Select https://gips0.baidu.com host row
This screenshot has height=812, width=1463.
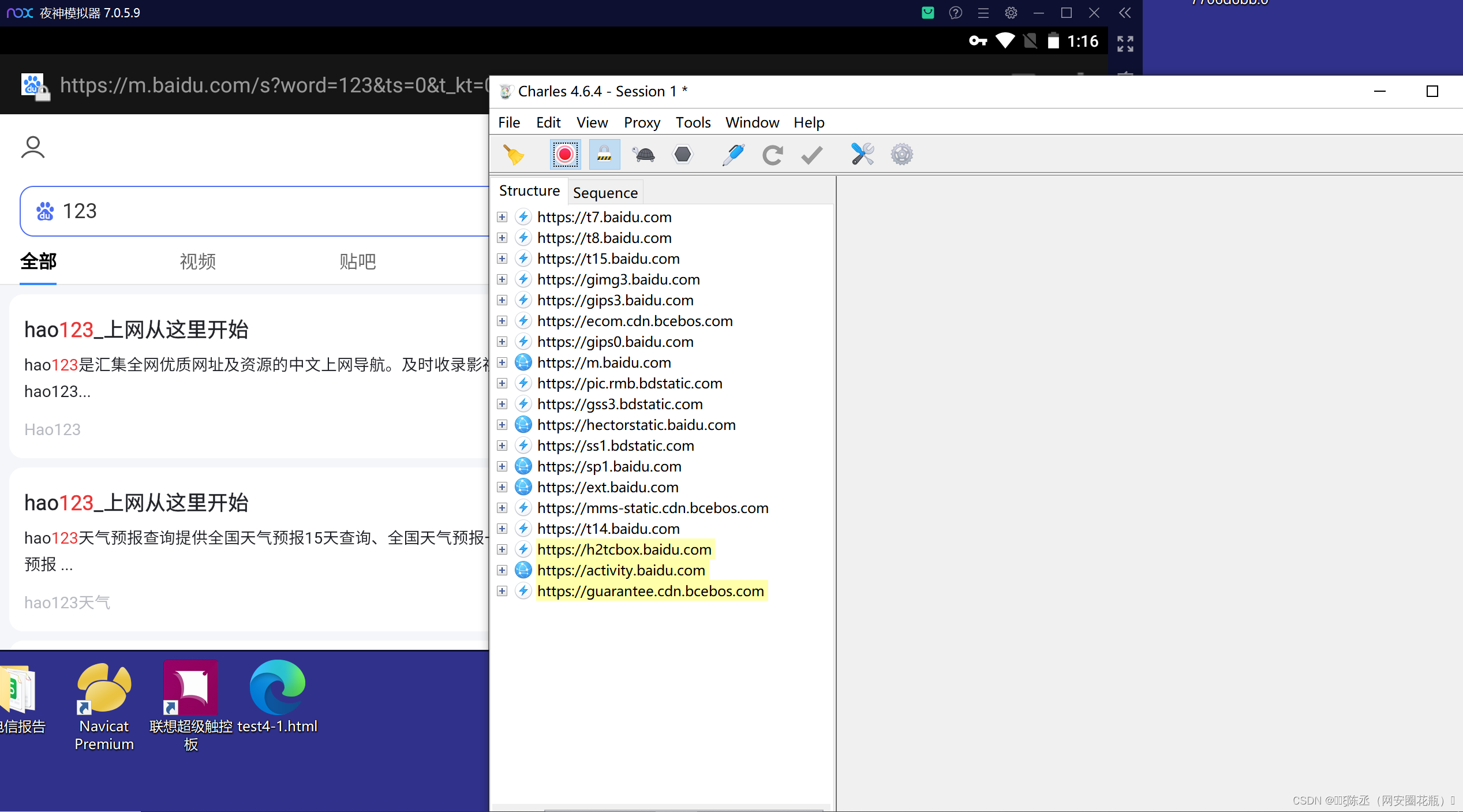(x=615, y=342)
